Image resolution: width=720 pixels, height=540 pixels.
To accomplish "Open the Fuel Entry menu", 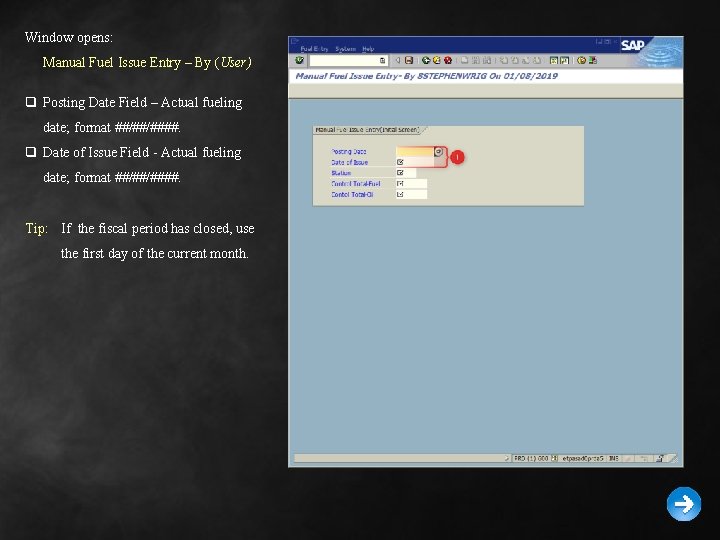I will pos(314,49).
